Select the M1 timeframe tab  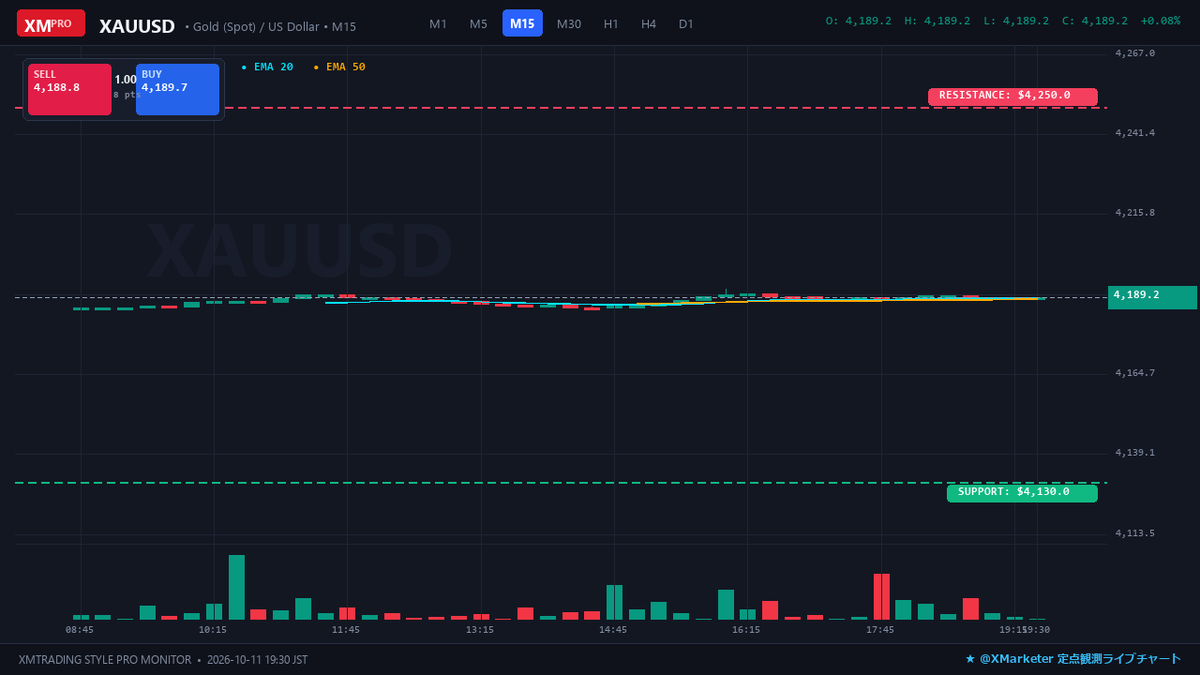pyautogui.click(x=438, y=23)
